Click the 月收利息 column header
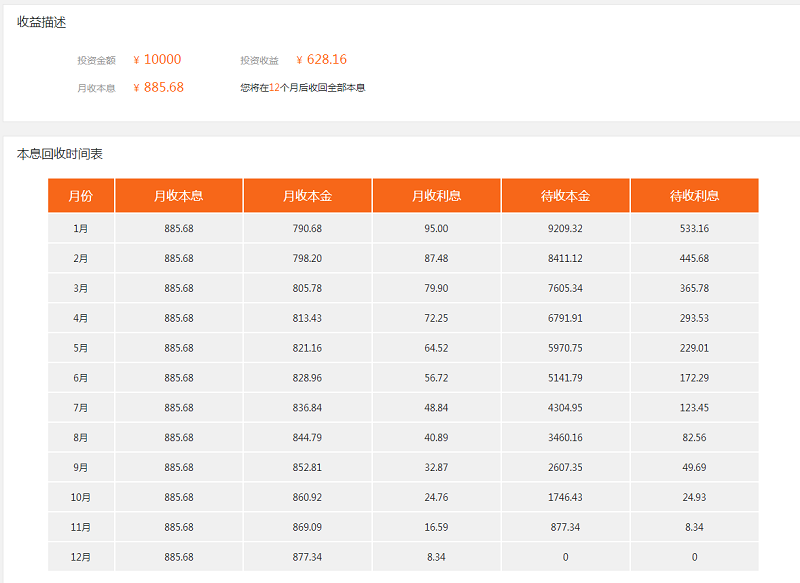Viewport: 800px width, 583px height. [x=437, y=195]
